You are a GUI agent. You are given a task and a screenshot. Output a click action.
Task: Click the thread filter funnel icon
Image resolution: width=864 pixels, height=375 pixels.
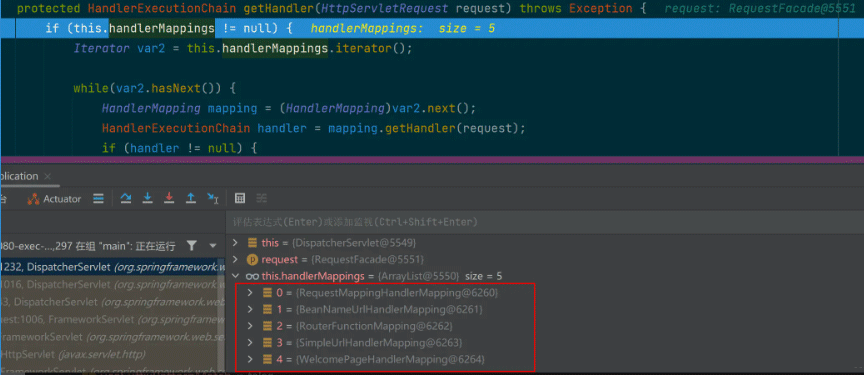tap(191, 245)
